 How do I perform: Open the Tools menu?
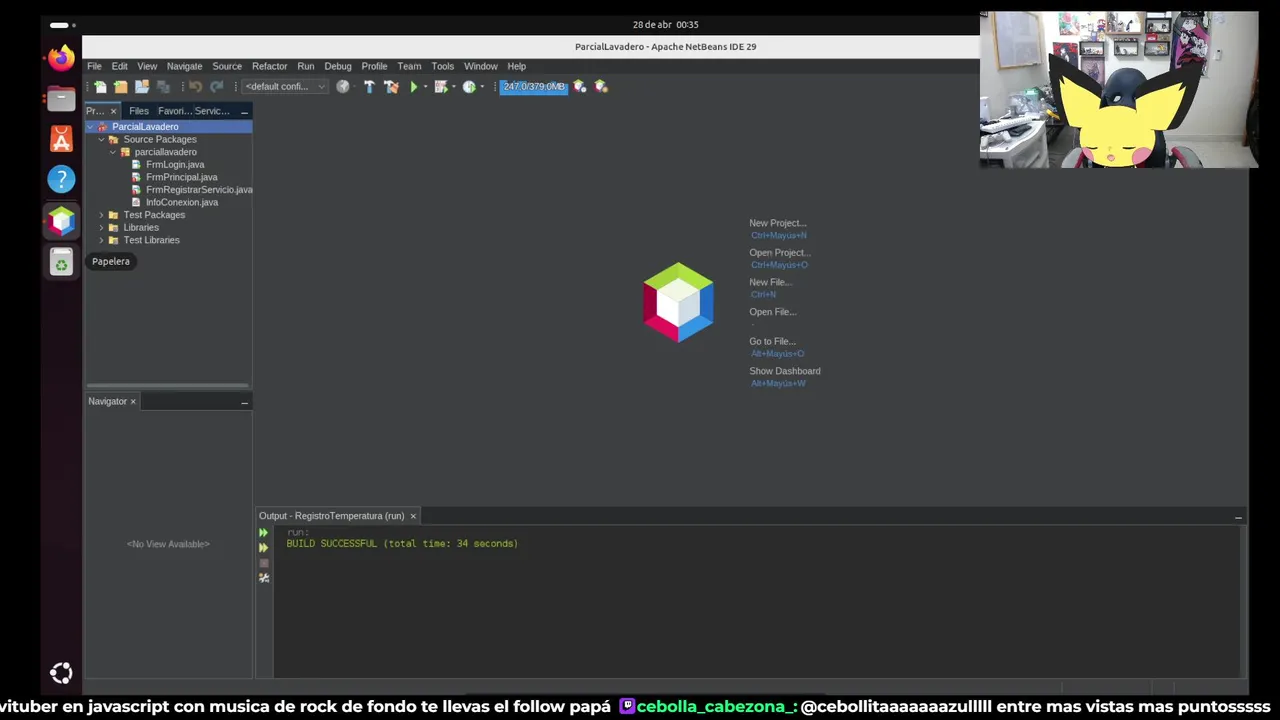coord(442,66)
